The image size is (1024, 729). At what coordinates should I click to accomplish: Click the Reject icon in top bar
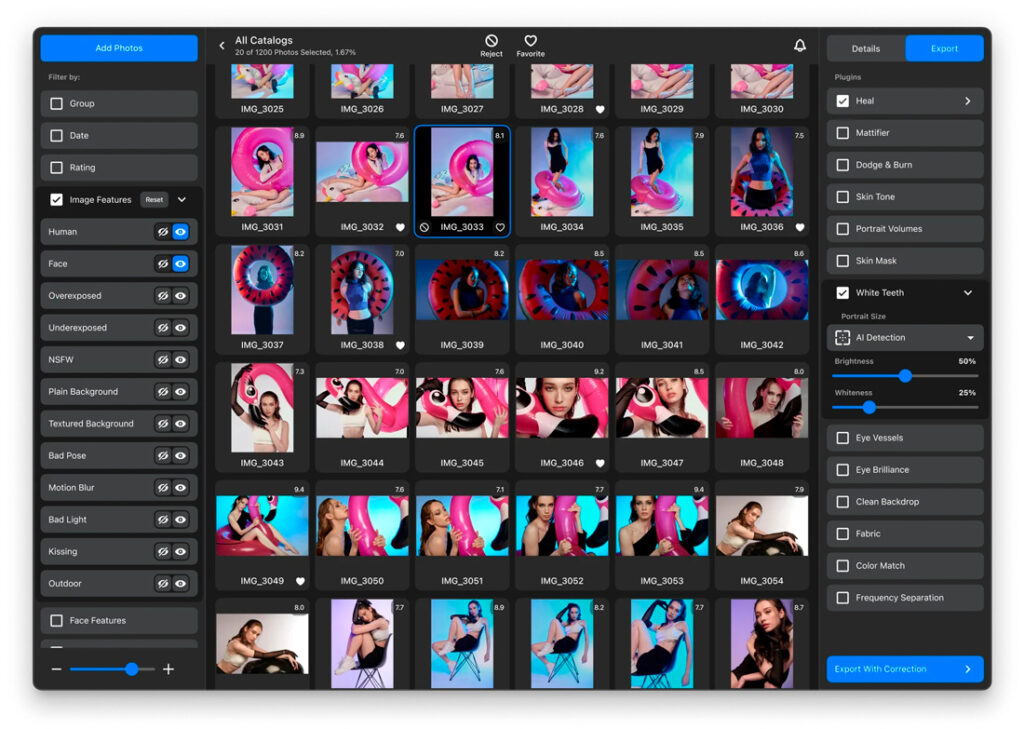point(491,42)
